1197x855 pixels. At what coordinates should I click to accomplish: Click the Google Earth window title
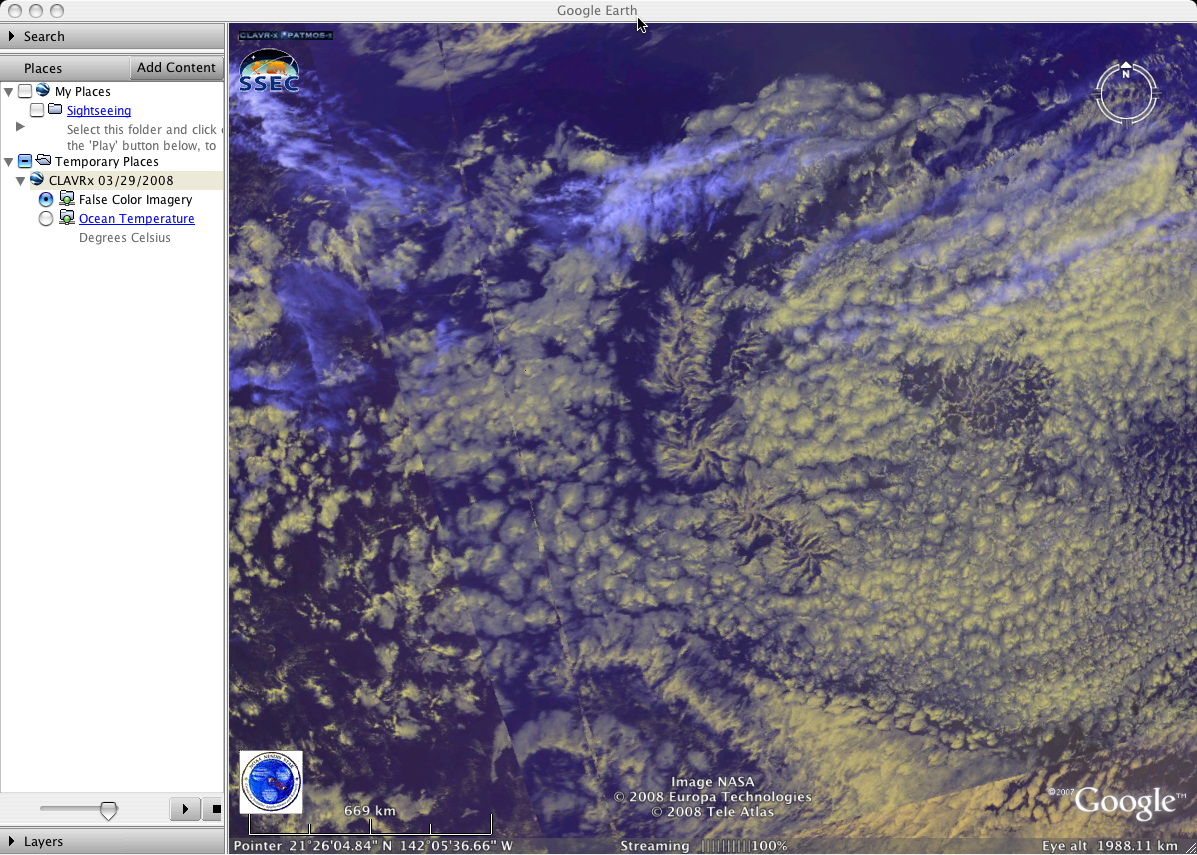tap(597, 11)
